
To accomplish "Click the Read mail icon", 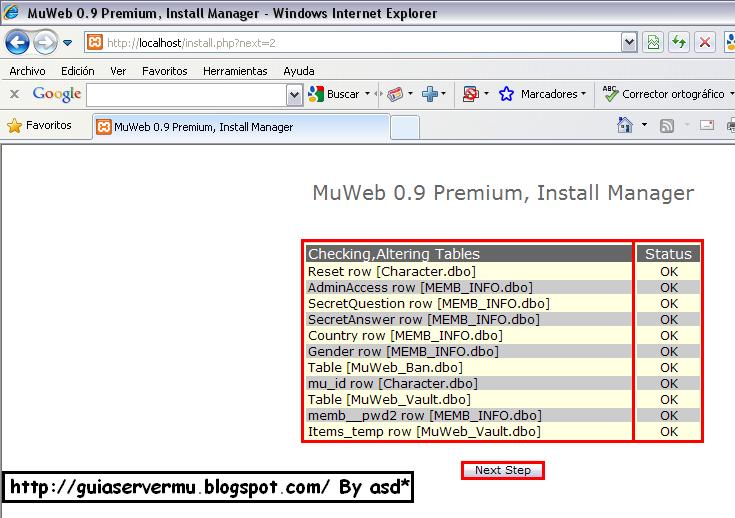I will tap(706, 125).
